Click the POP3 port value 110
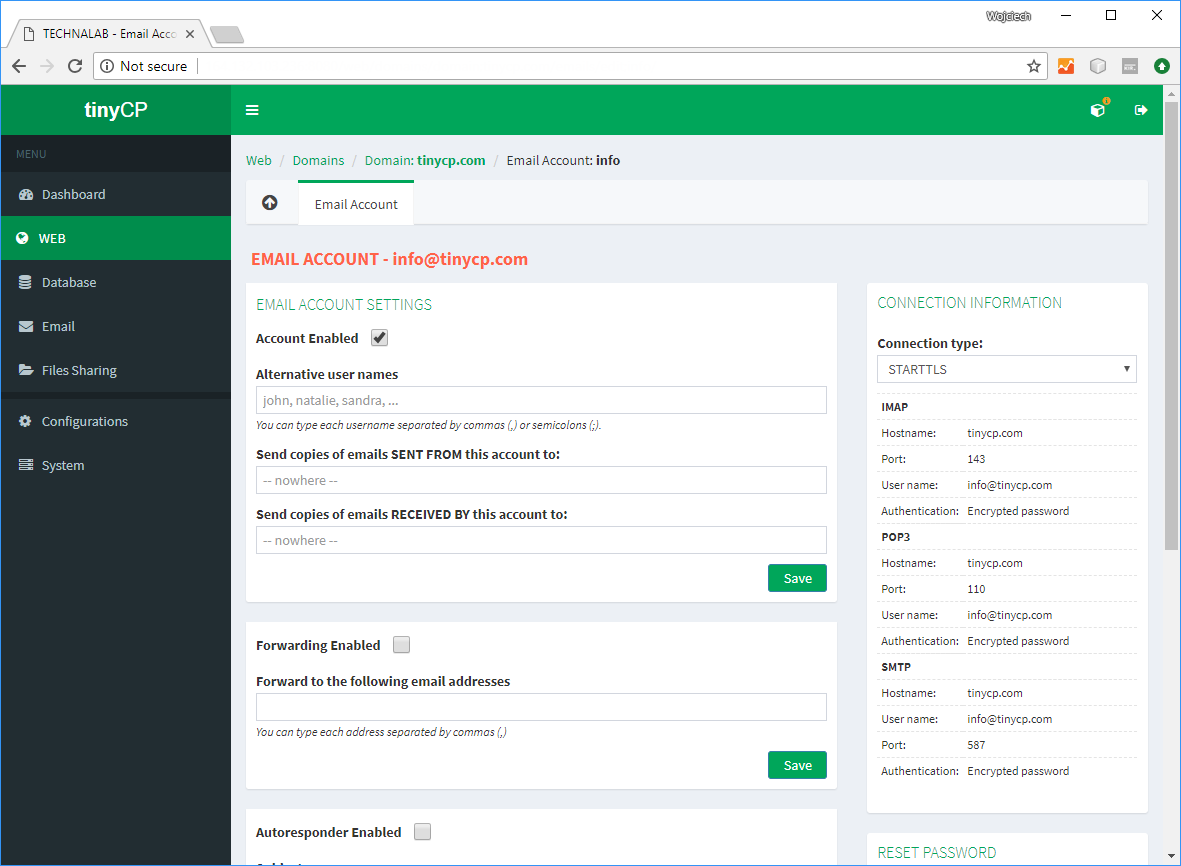The width and height of the screenshot is (1181, 866). [x=976, y=589]
